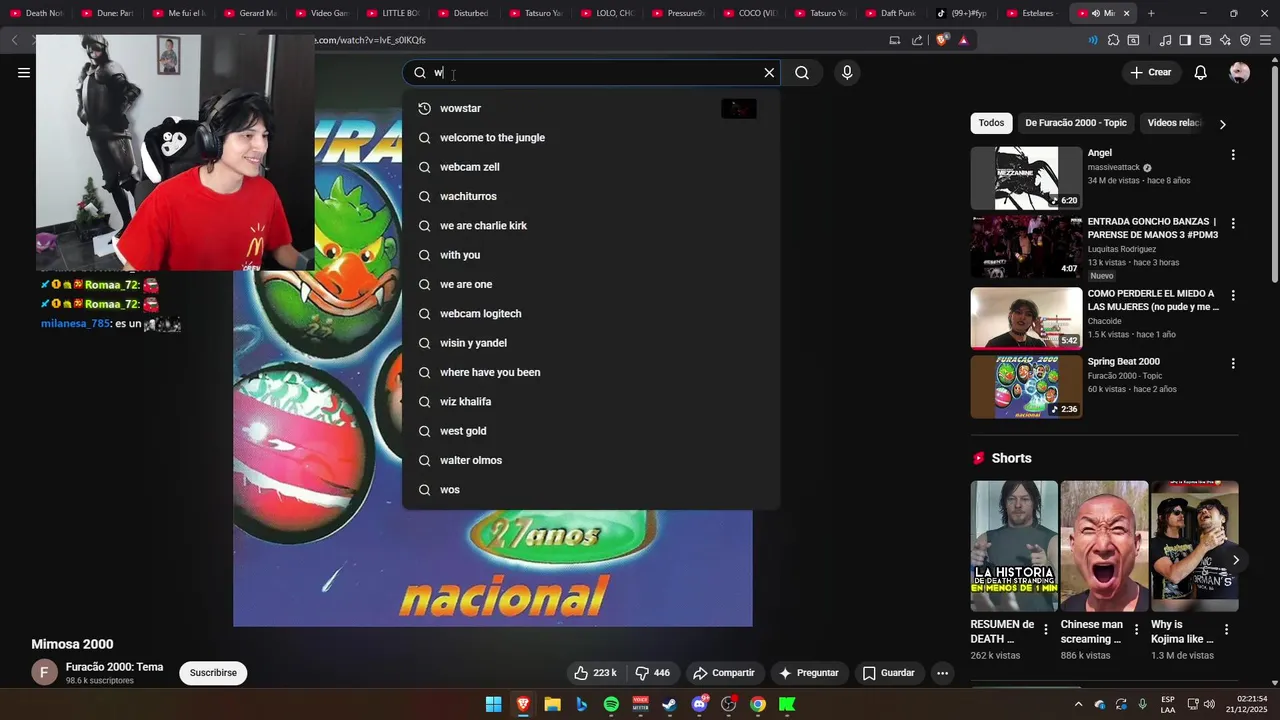Open the Chinese man screaming short
Viewport: 1280px width, 720px height.
coord(1104,546)
